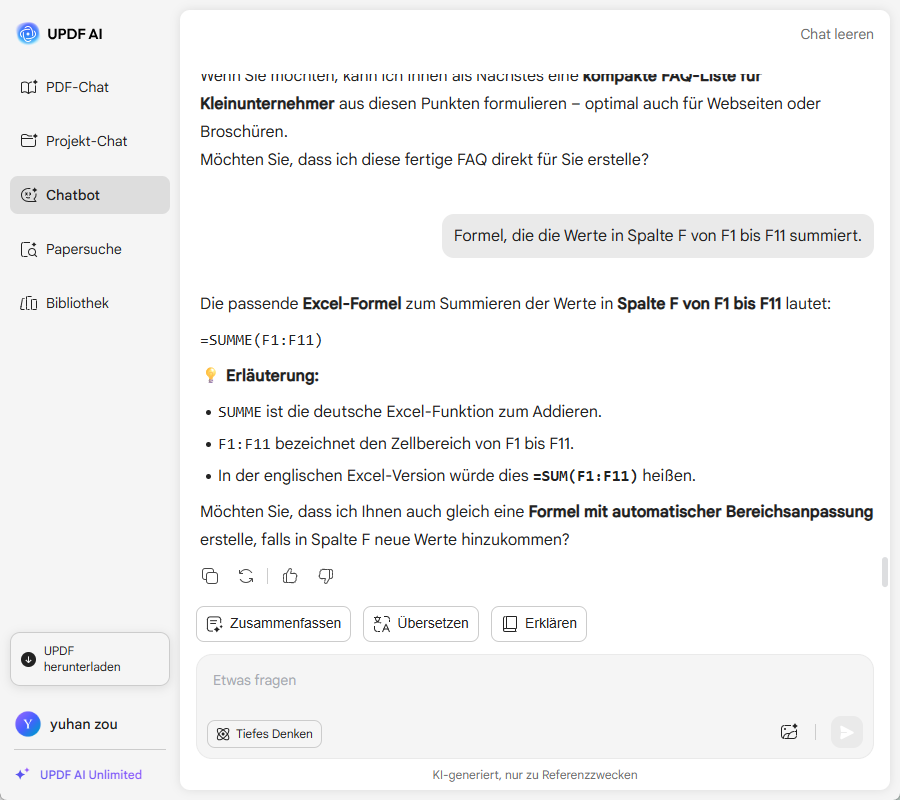
Task: Focus the Etwas fragen input field
Action: coord(534,681)
